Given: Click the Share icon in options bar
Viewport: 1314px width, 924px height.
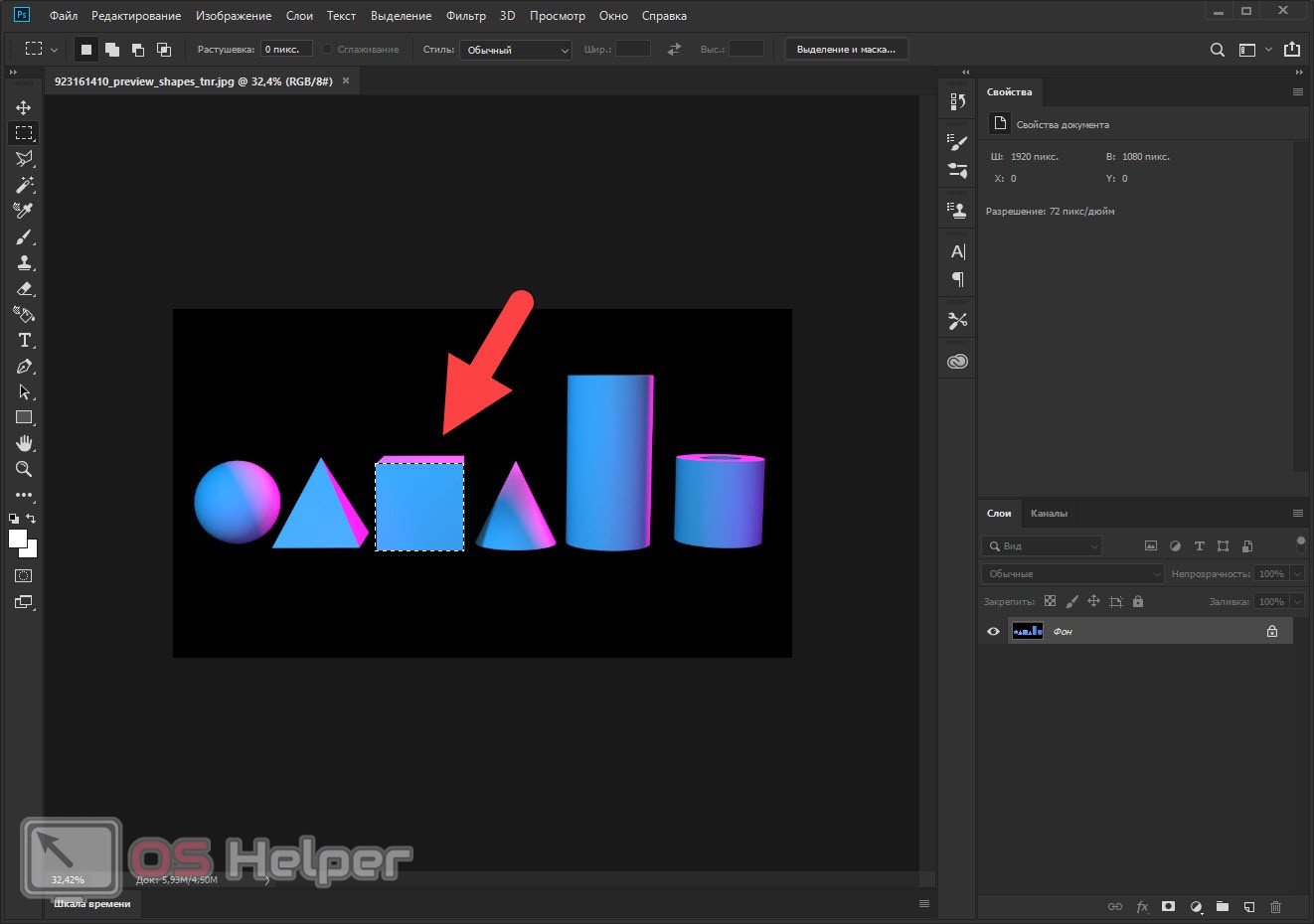Looking at the screenshot, I should (x=1292, y=49).
